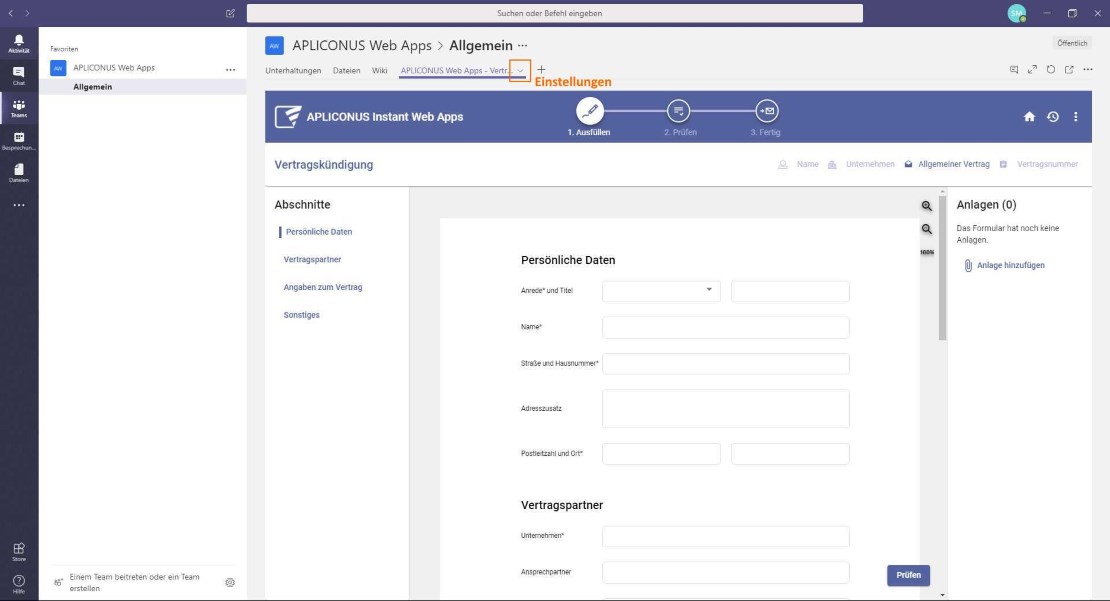
Task: Open the Besprechungen calendar icon
Action: [18, 141]
